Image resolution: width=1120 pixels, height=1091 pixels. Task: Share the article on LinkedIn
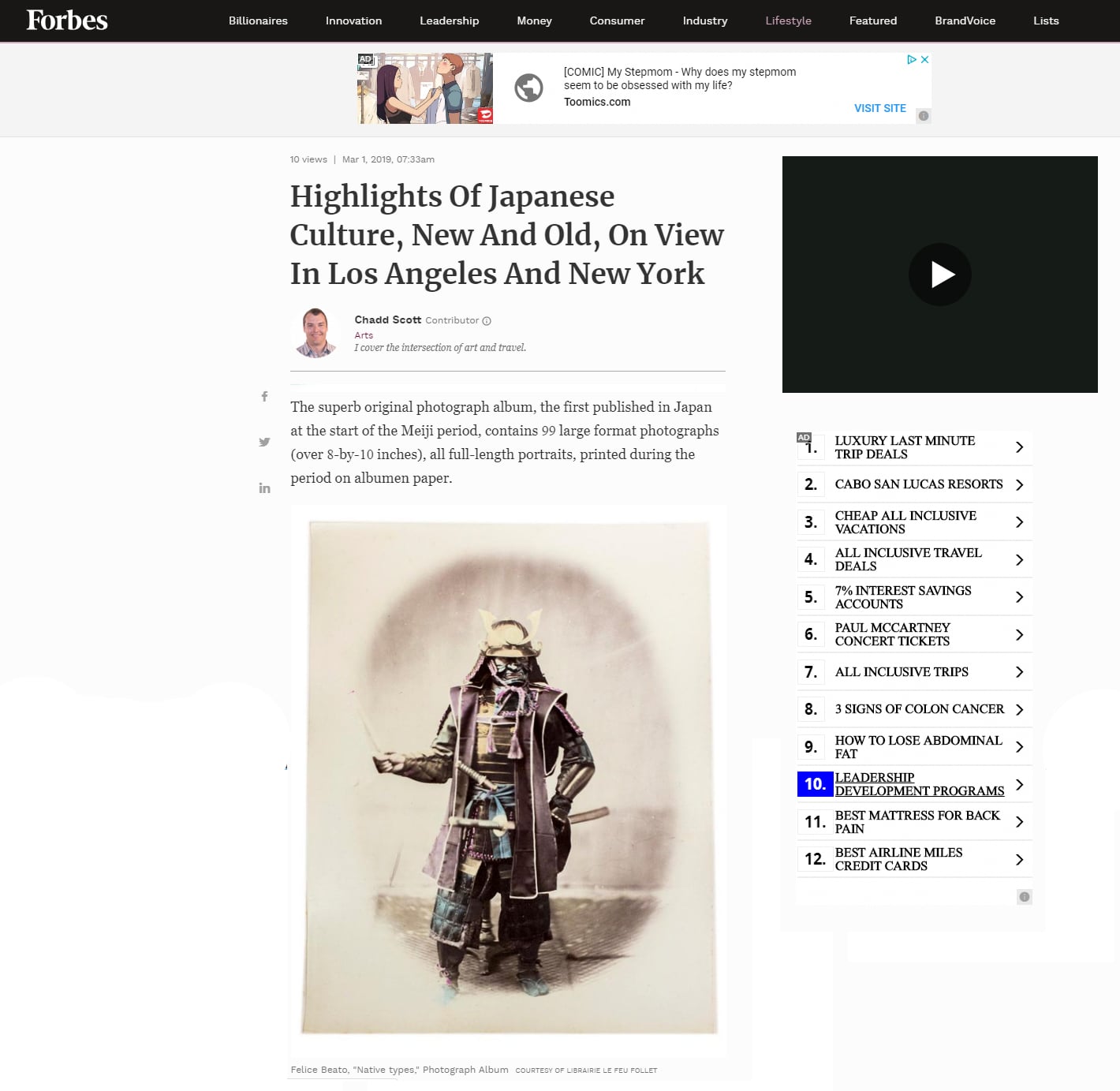pyautogui.click(x=264, y=488)
